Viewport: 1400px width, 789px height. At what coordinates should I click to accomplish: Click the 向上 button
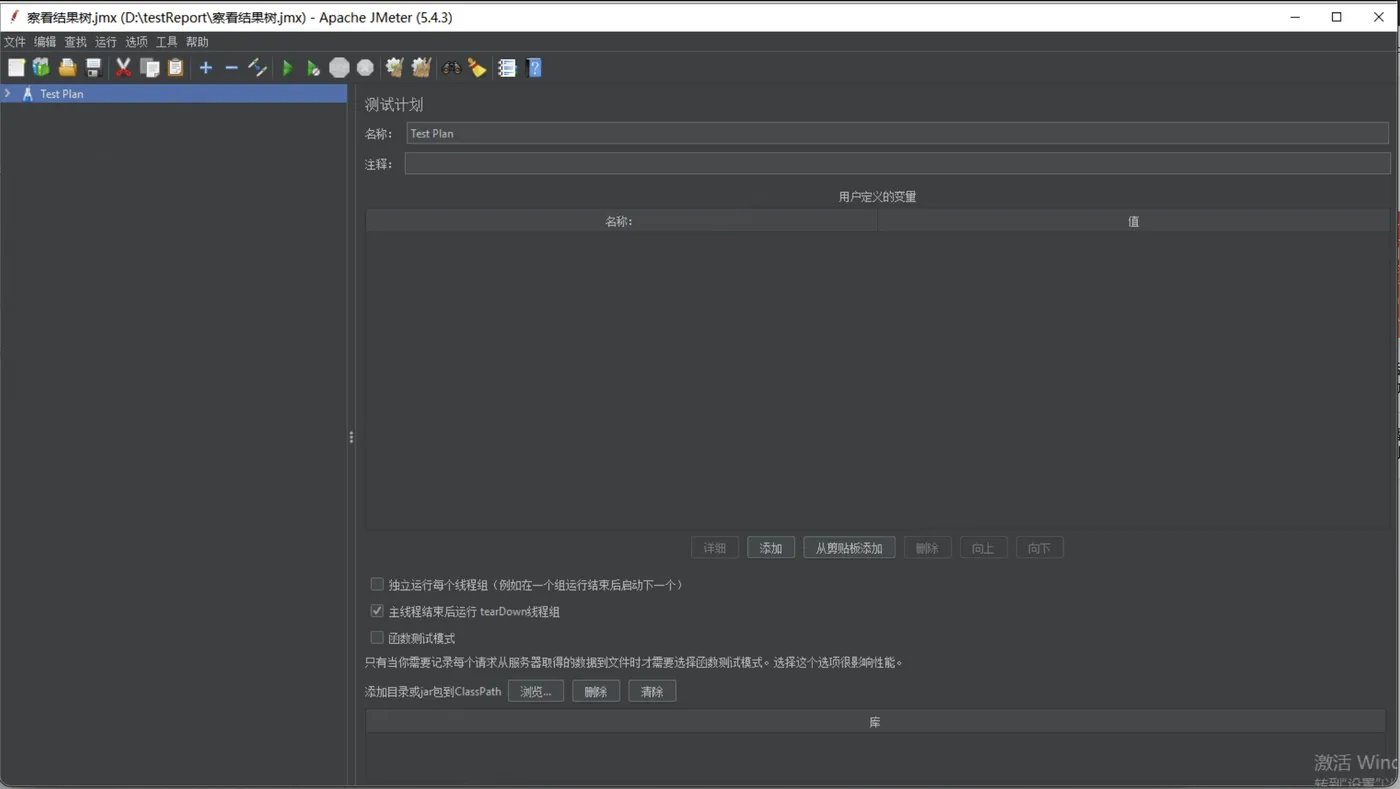(x=983, y=548)
